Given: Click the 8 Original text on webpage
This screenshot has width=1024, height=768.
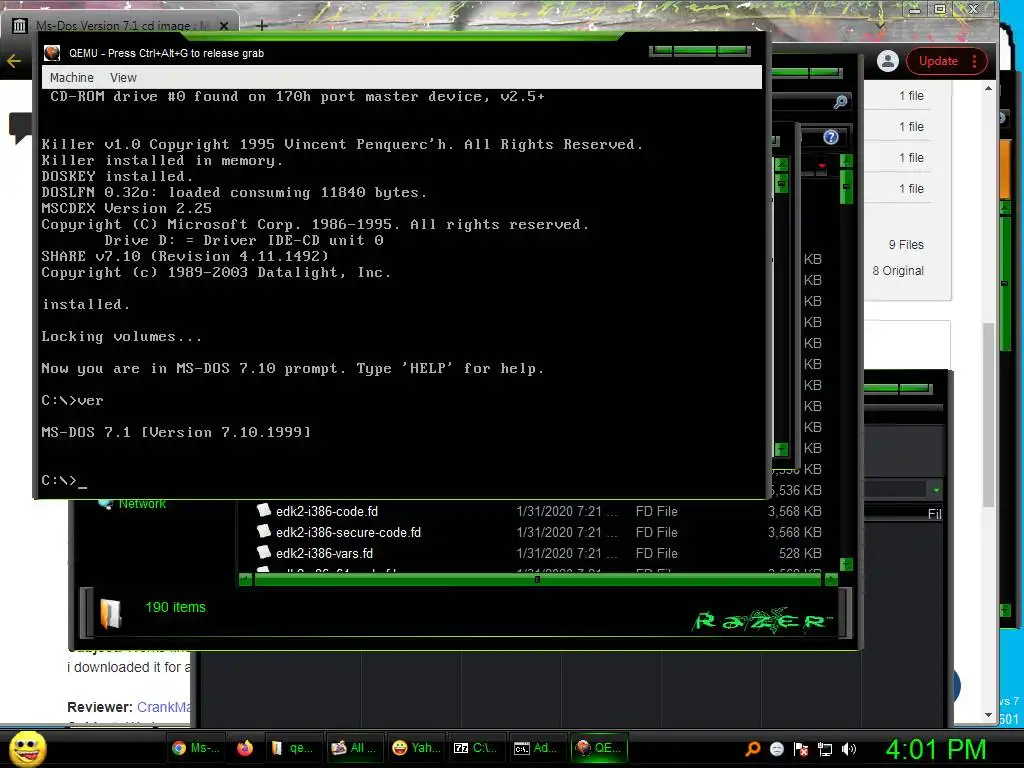Looking at the screenshot, I should [x=898, y=270].
